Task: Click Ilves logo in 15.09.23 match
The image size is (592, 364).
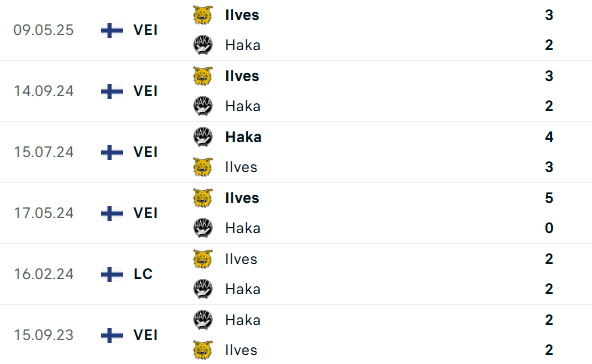Action: click(203, 350)
